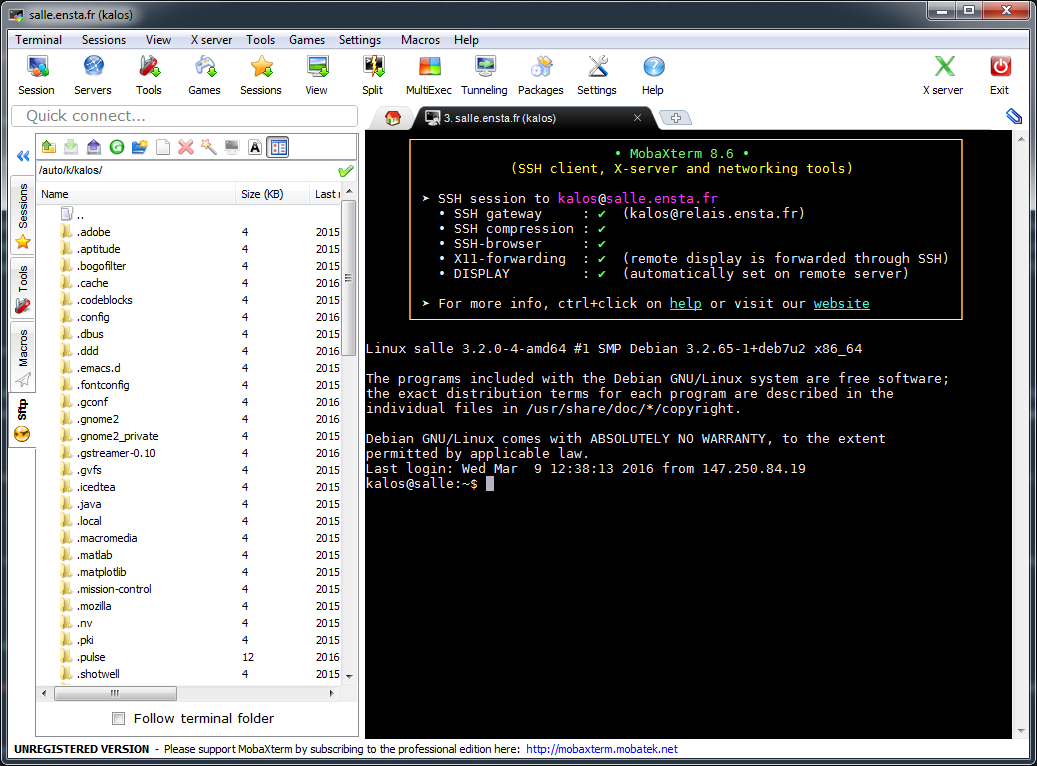Toggle plain-text transfer mode (A icon)
The width and height of the screenshot is (1037, 766).
click(255, 147)
